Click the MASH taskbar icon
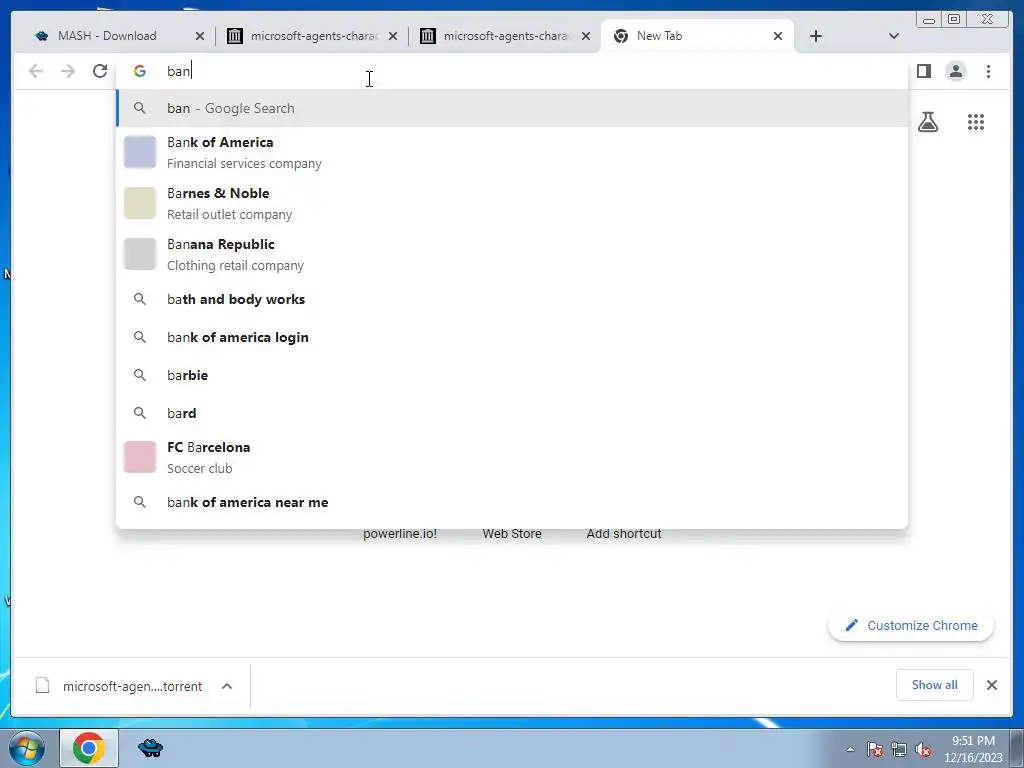This screenshot has height=768, width=1024. coord(150,748)
